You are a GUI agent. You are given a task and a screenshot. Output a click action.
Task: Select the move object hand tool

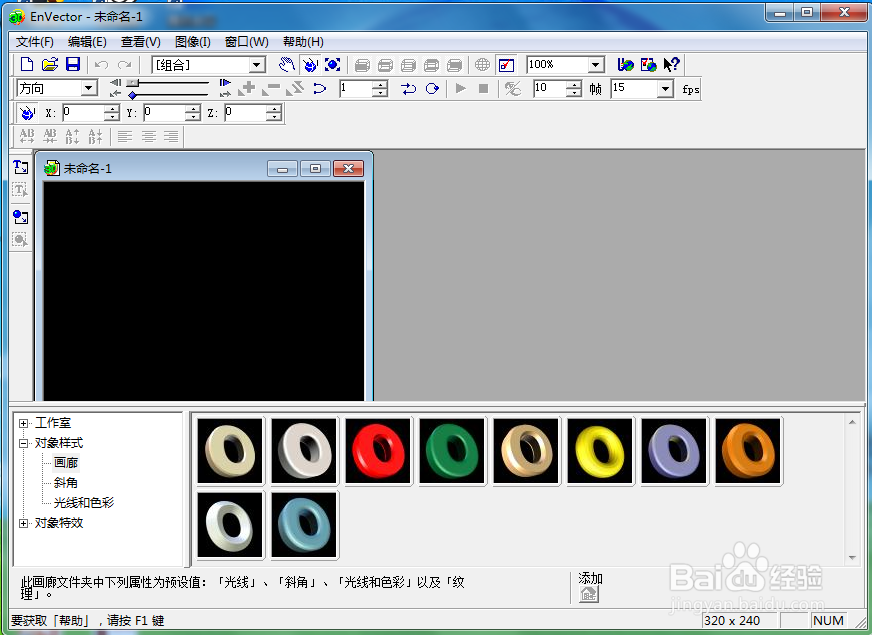coord(286,65)
